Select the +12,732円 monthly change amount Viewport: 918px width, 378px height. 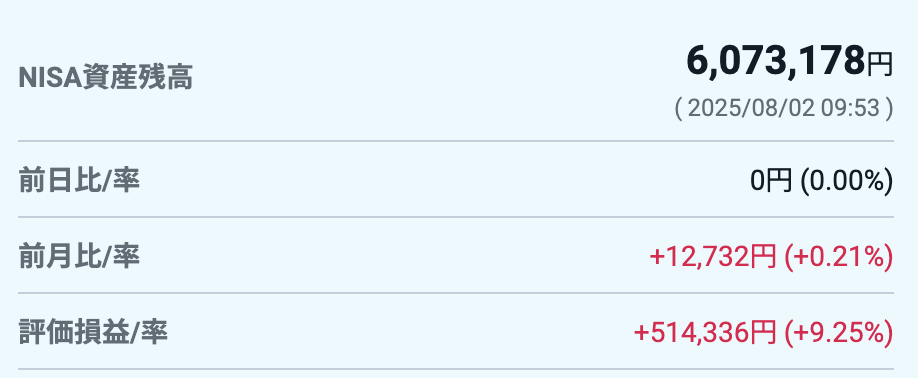[x=713, y=257]
